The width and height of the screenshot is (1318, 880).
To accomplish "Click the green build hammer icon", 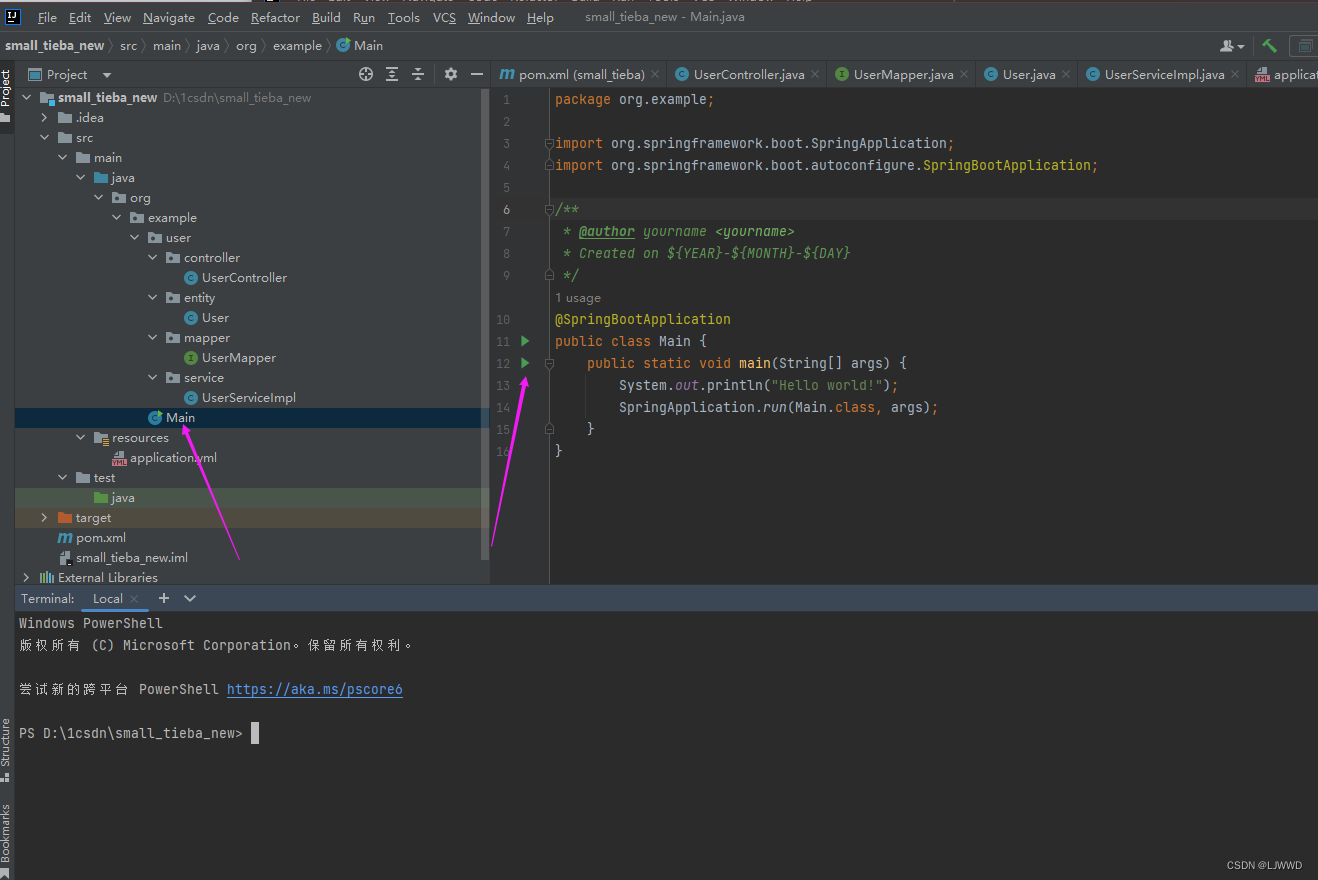I will click(1269, 46).
